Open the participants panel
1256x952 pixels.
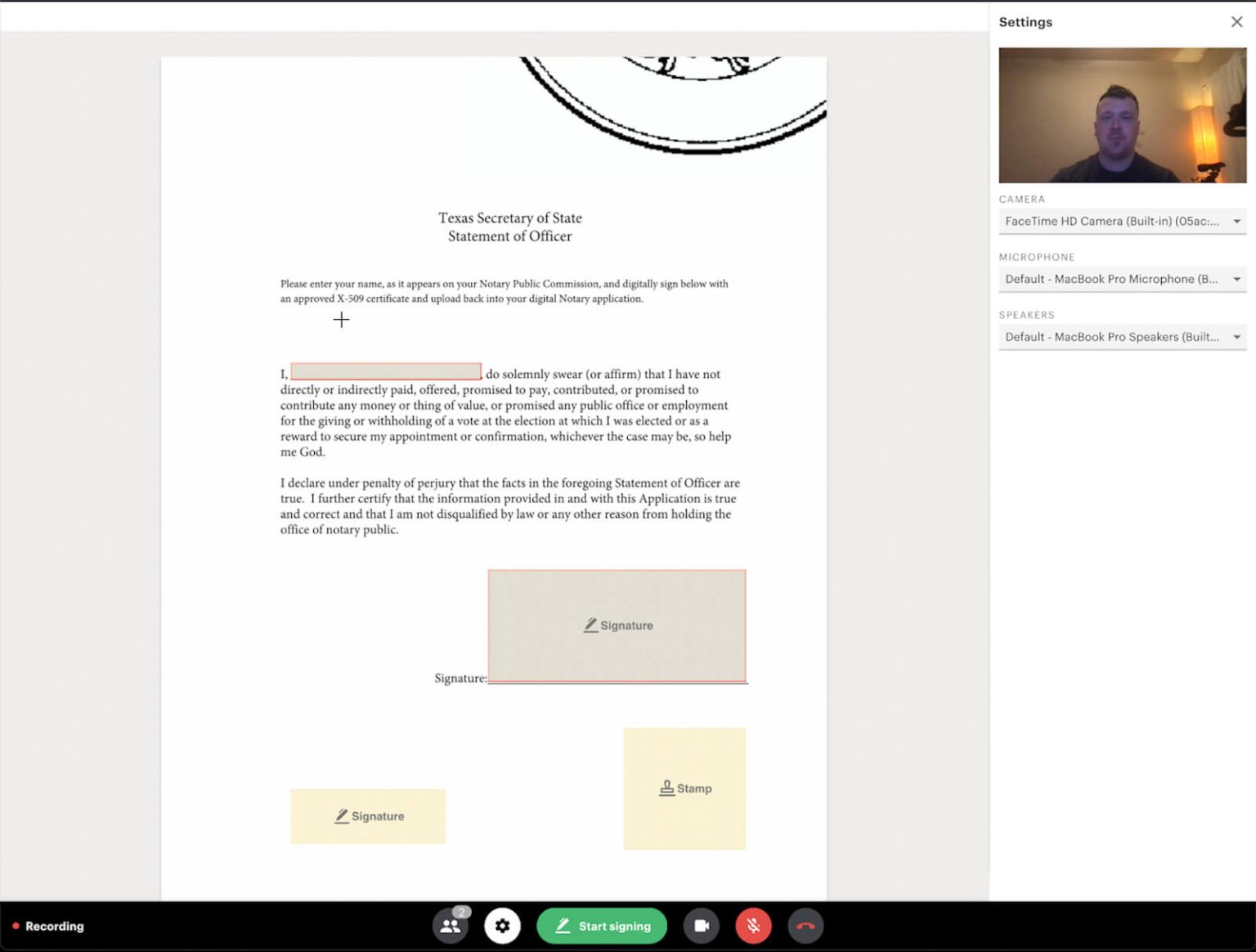coord(451,926)
